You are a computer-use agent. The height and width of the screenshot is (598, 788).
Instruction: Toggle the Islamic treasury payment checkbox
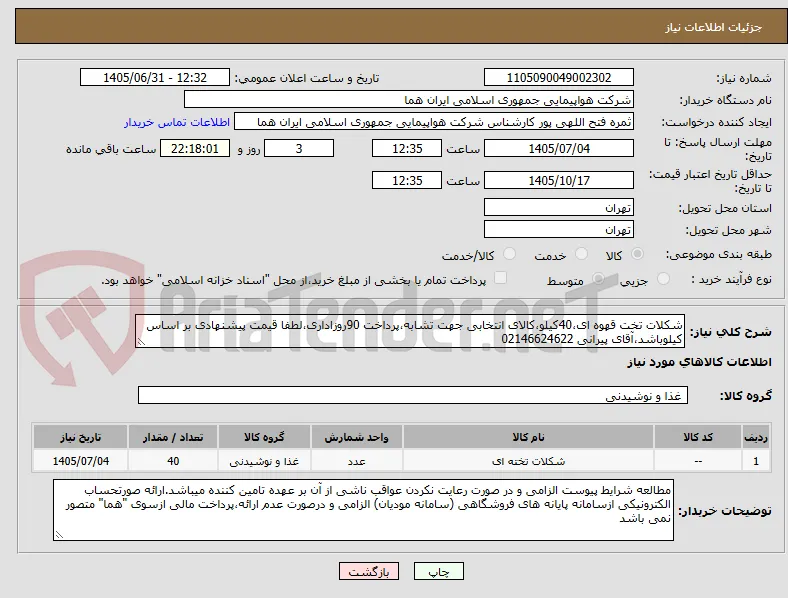[x=501, y=278]
